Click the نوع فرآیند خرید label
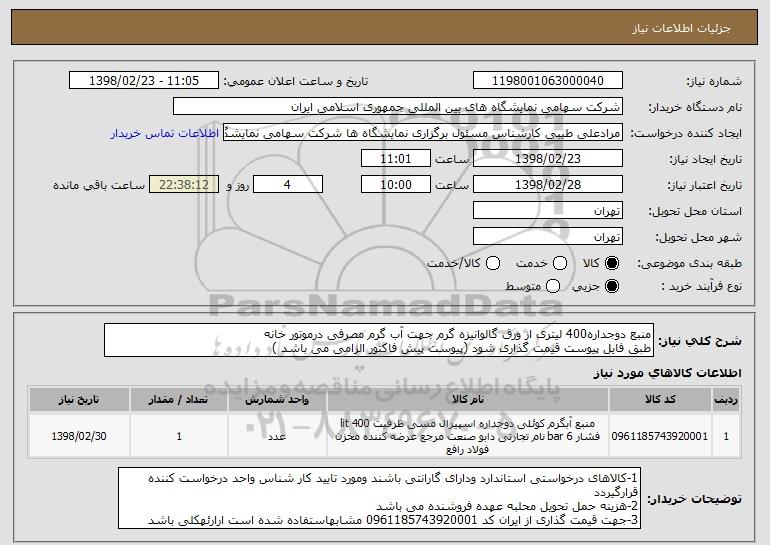 click(701, 286)
